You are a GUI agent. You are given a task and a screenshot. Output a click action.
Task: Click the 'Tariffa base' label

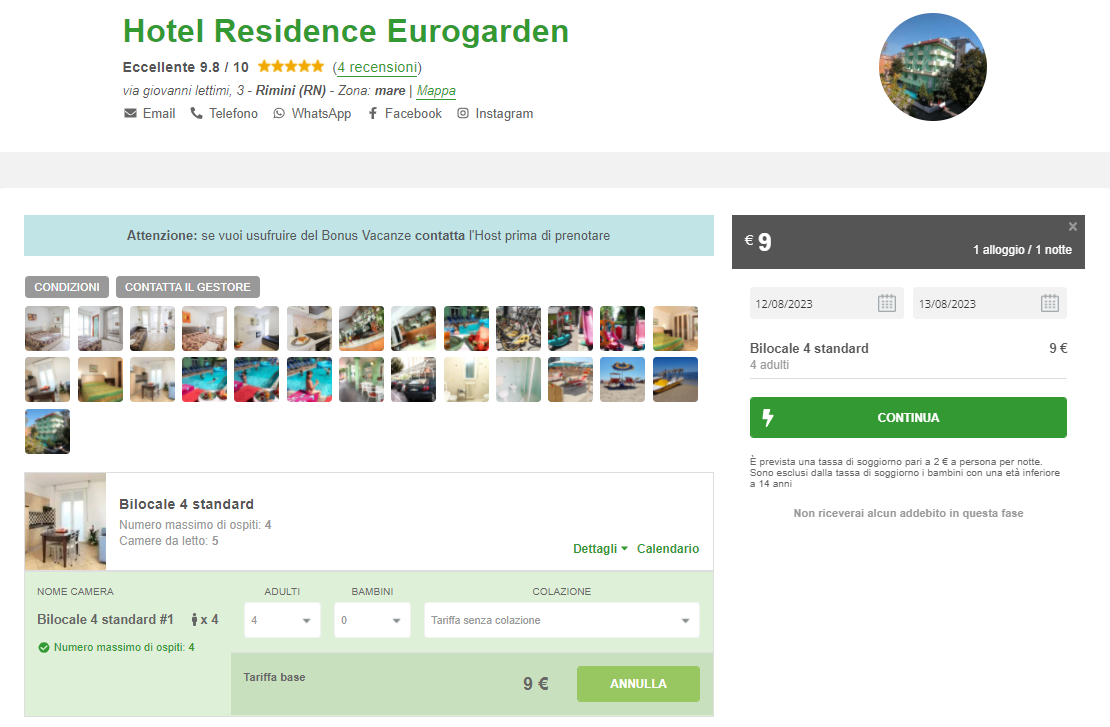click(x=274, y=677)
